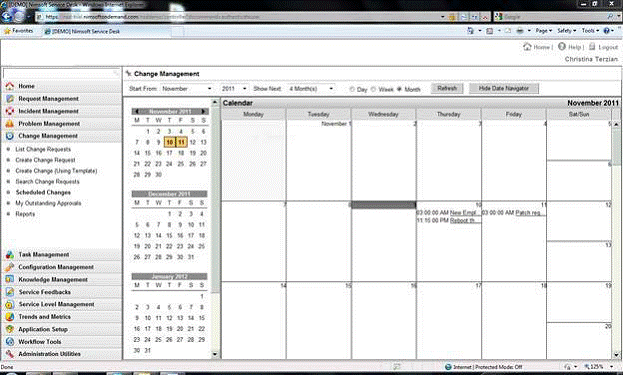Open the Service Level Management icon
Screen dimensions: 623x375
(10, 304)
